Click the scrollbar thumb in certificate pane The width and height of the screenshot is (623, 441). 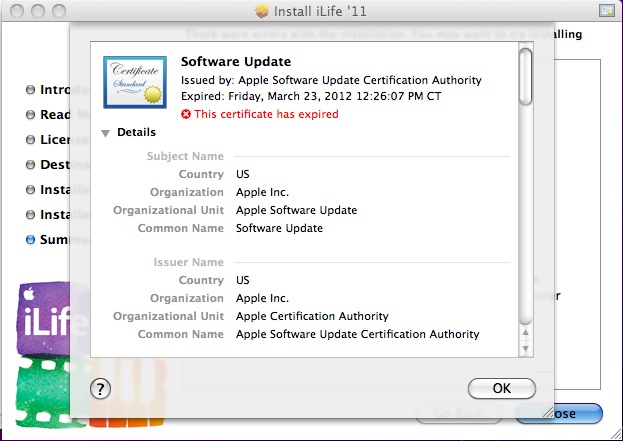point(525,77)
